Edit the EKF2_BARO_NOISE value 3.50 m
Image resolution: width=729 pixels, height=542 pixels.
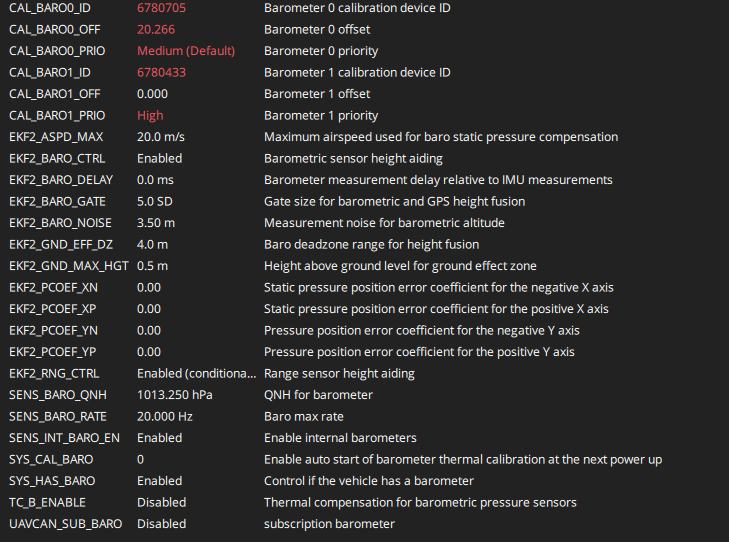click(x=156, y=223)
